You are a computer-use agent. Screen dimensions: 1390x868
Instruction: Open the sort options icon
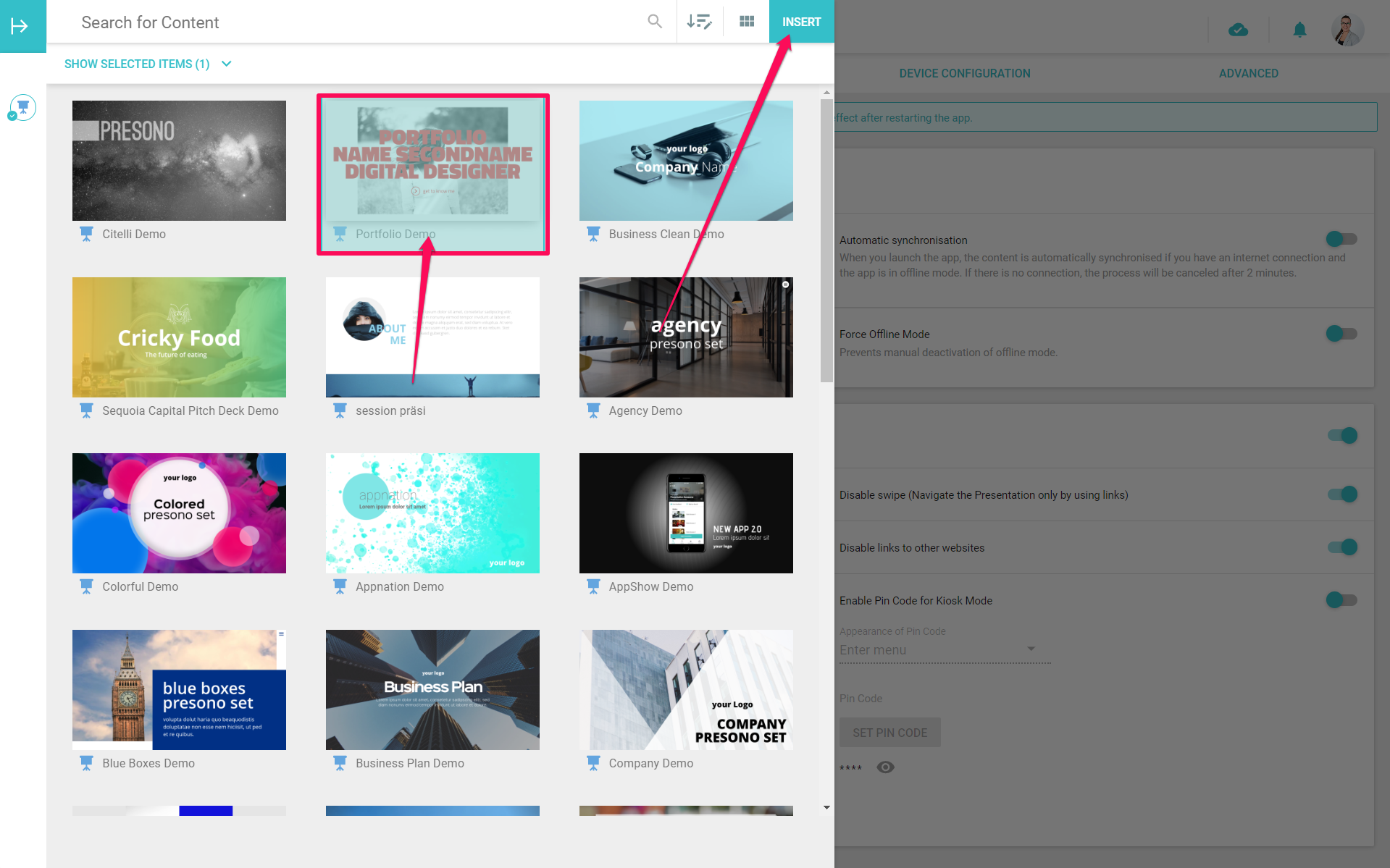[699, 22]
